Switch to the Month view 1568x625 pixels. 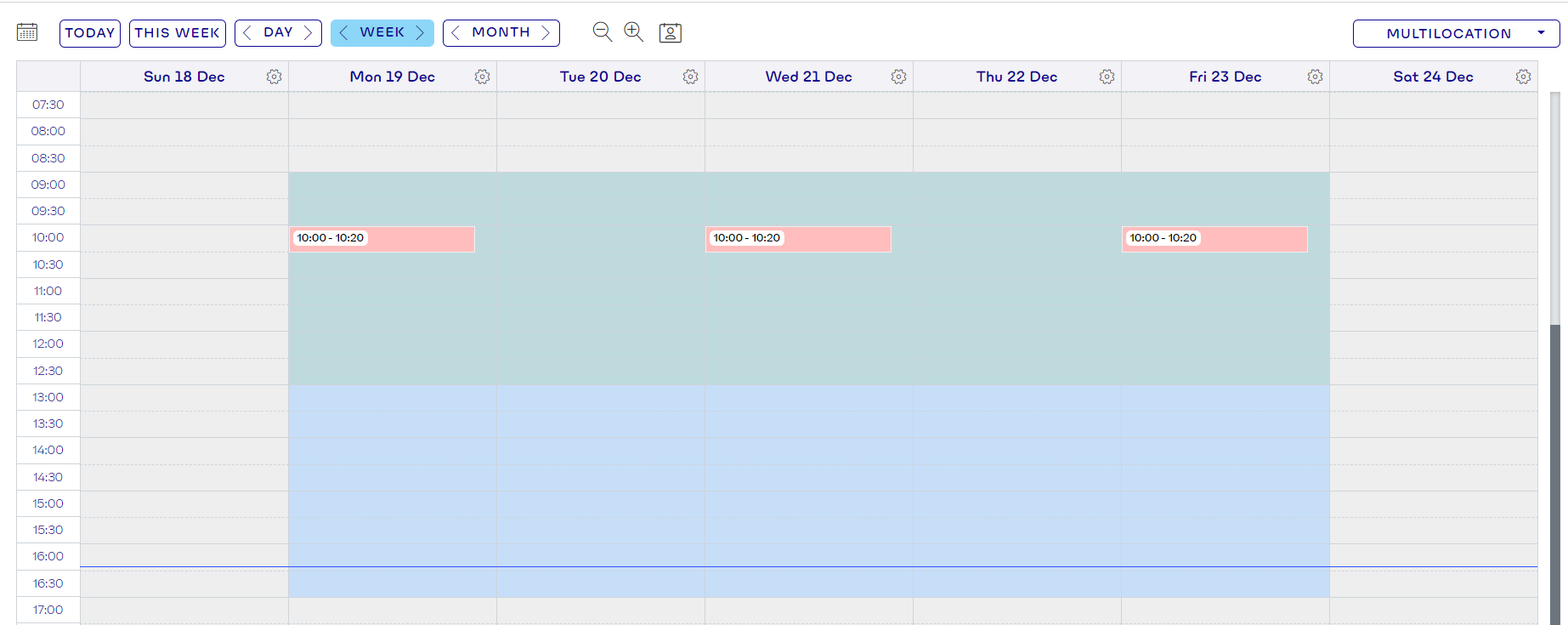(x=501, y=32)
